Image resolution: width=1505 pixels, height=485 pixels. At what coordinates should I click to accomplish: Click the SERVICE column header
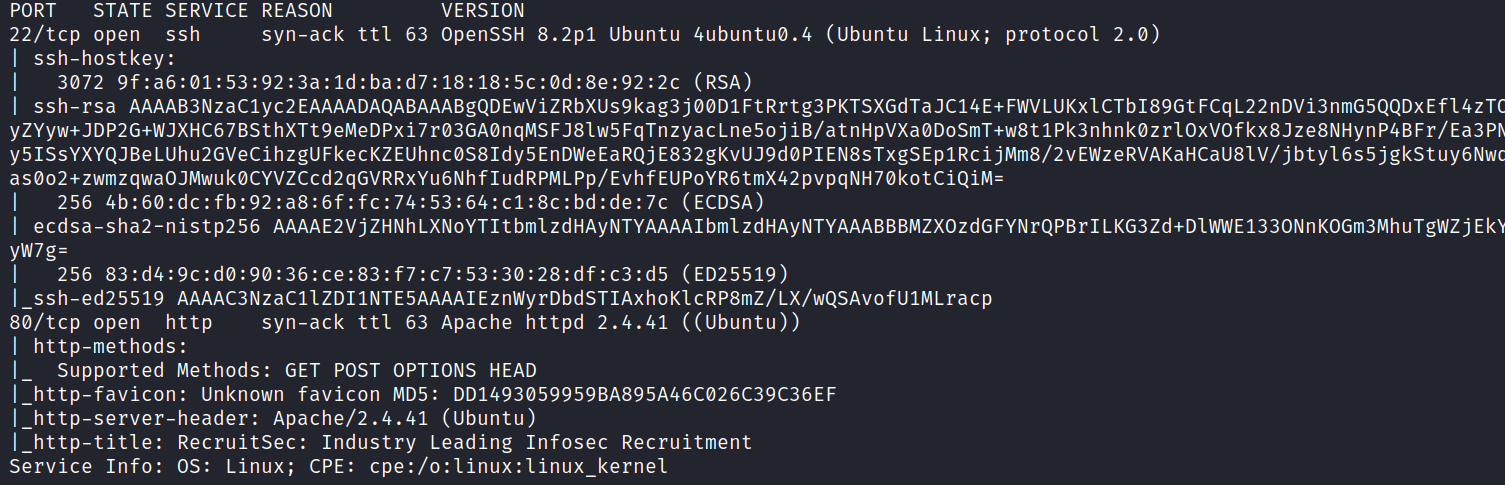tap(207, 11)
